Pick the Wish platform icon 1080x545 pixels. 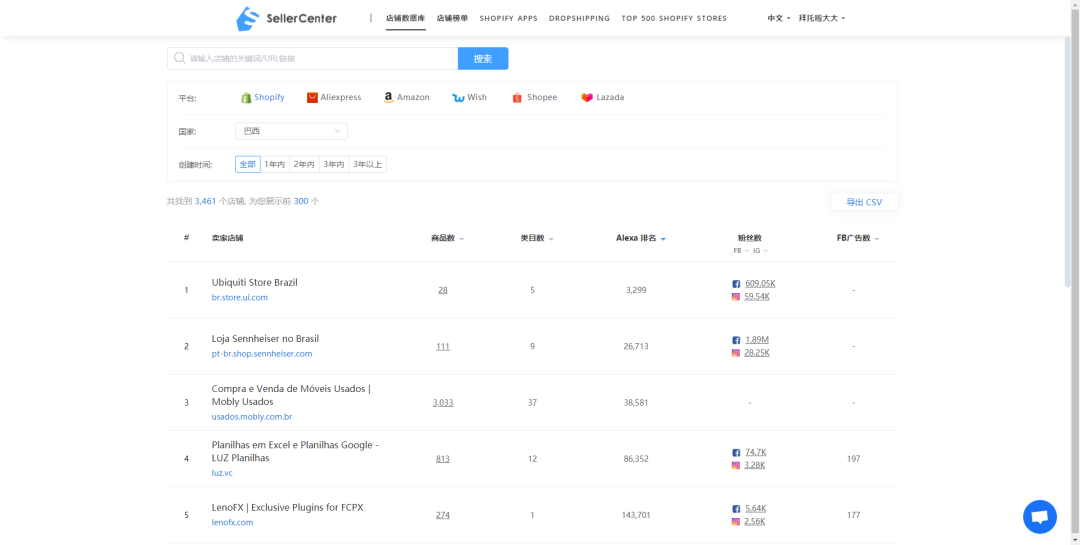click(x=458, y=98)
